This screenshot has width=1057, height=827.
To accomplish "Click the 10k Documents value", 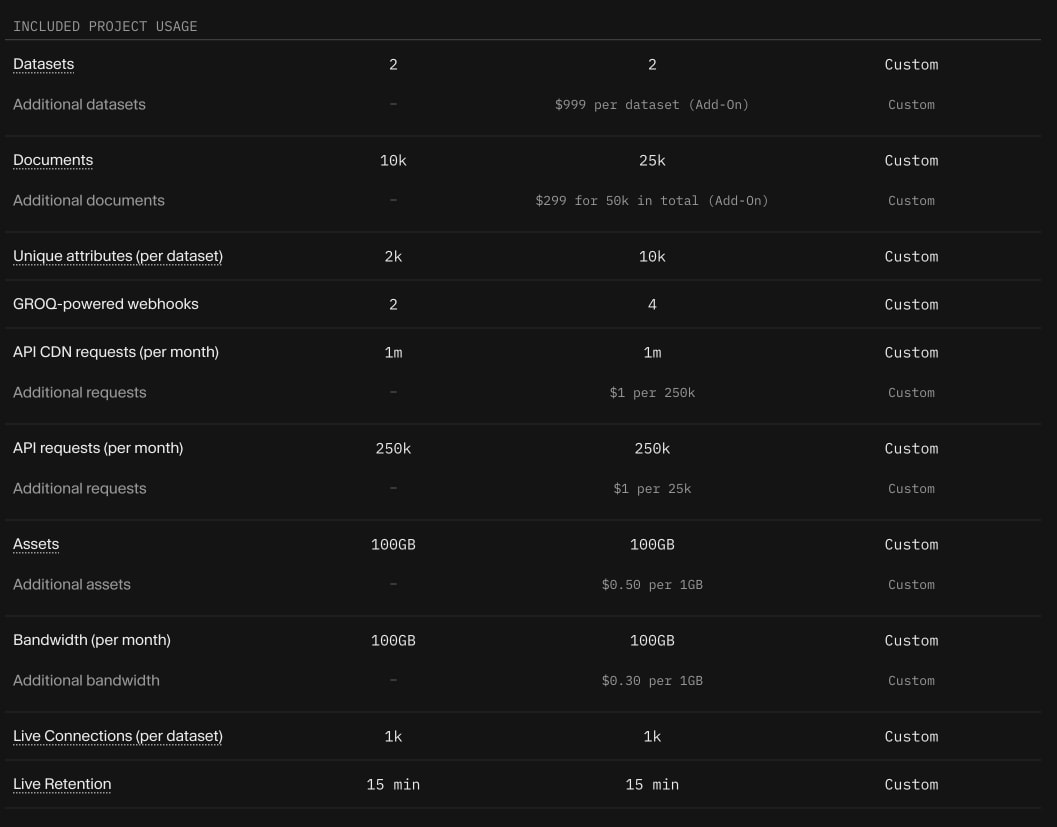I will [x=393, y=160].
